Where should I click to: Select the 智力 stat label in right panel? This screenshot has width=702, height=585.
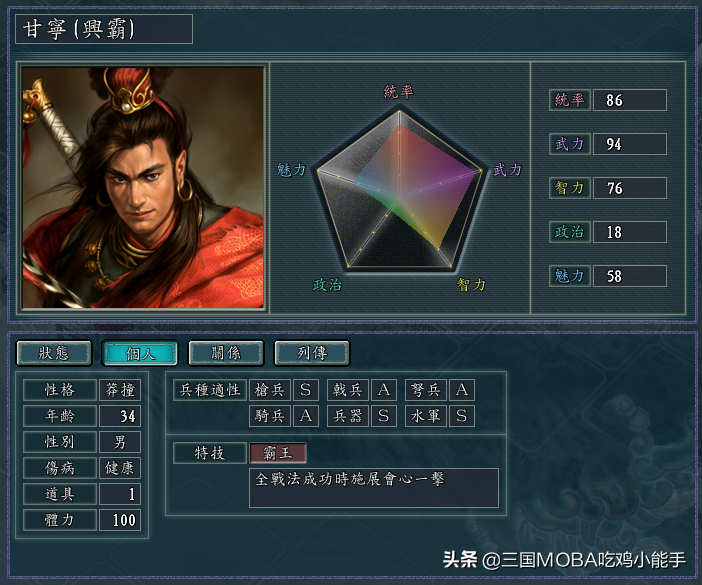pyautogui.click(x=569, y=188)
